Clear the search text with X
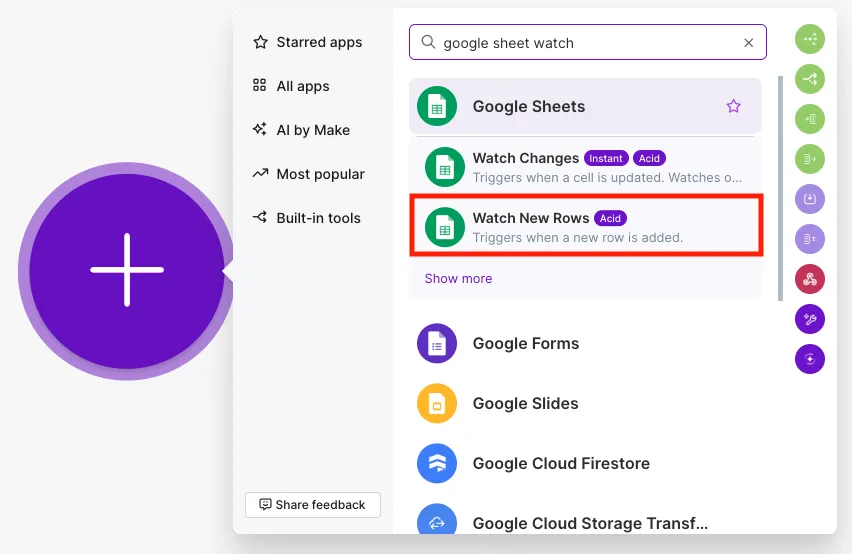Image resolution: width=852 pixels, height=554 pixels. click(748, 42)
